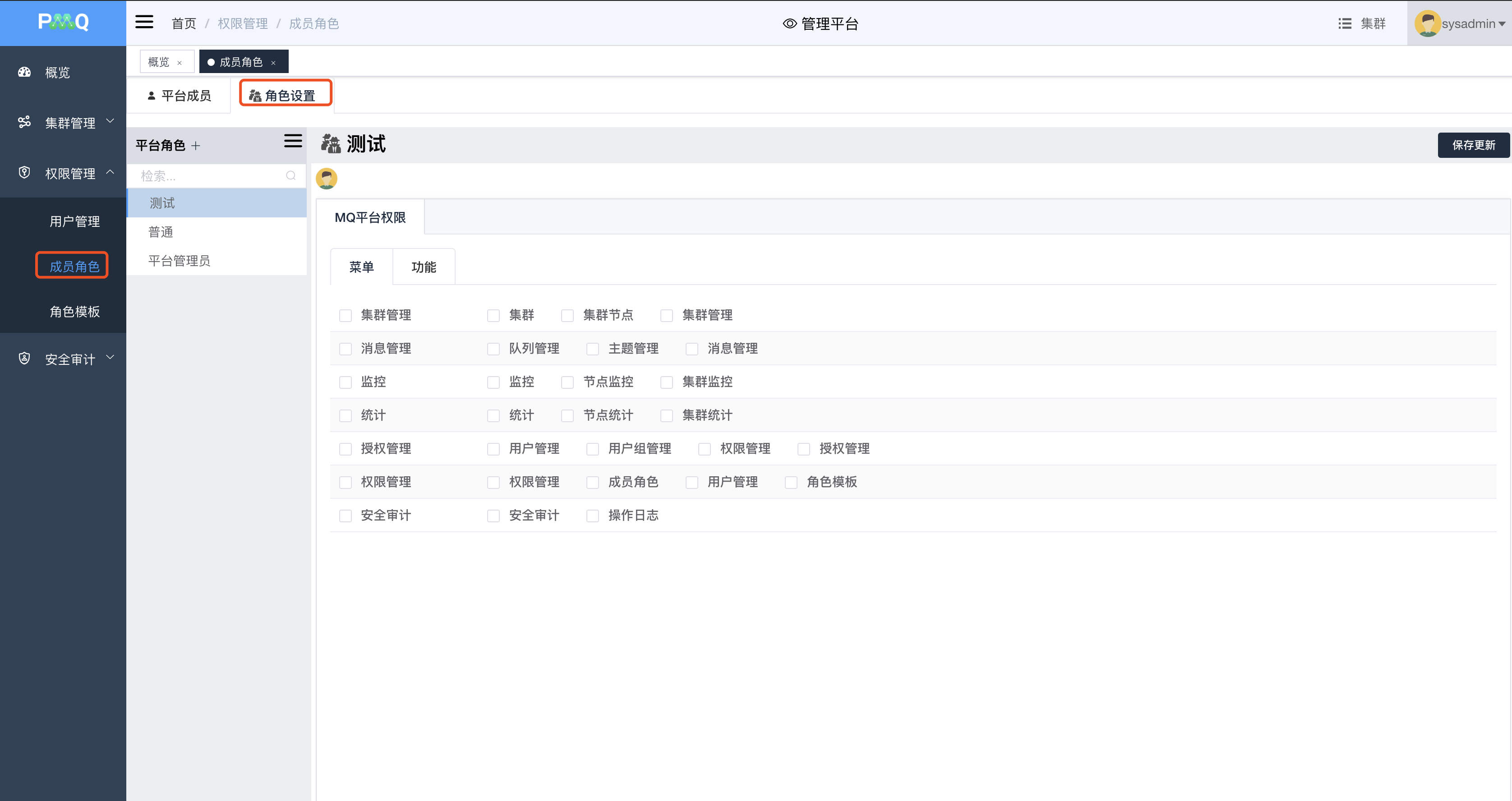The image size is (1512, 801).
Task: Click the hamburger menu icon in header
Action: pos(144,22)
